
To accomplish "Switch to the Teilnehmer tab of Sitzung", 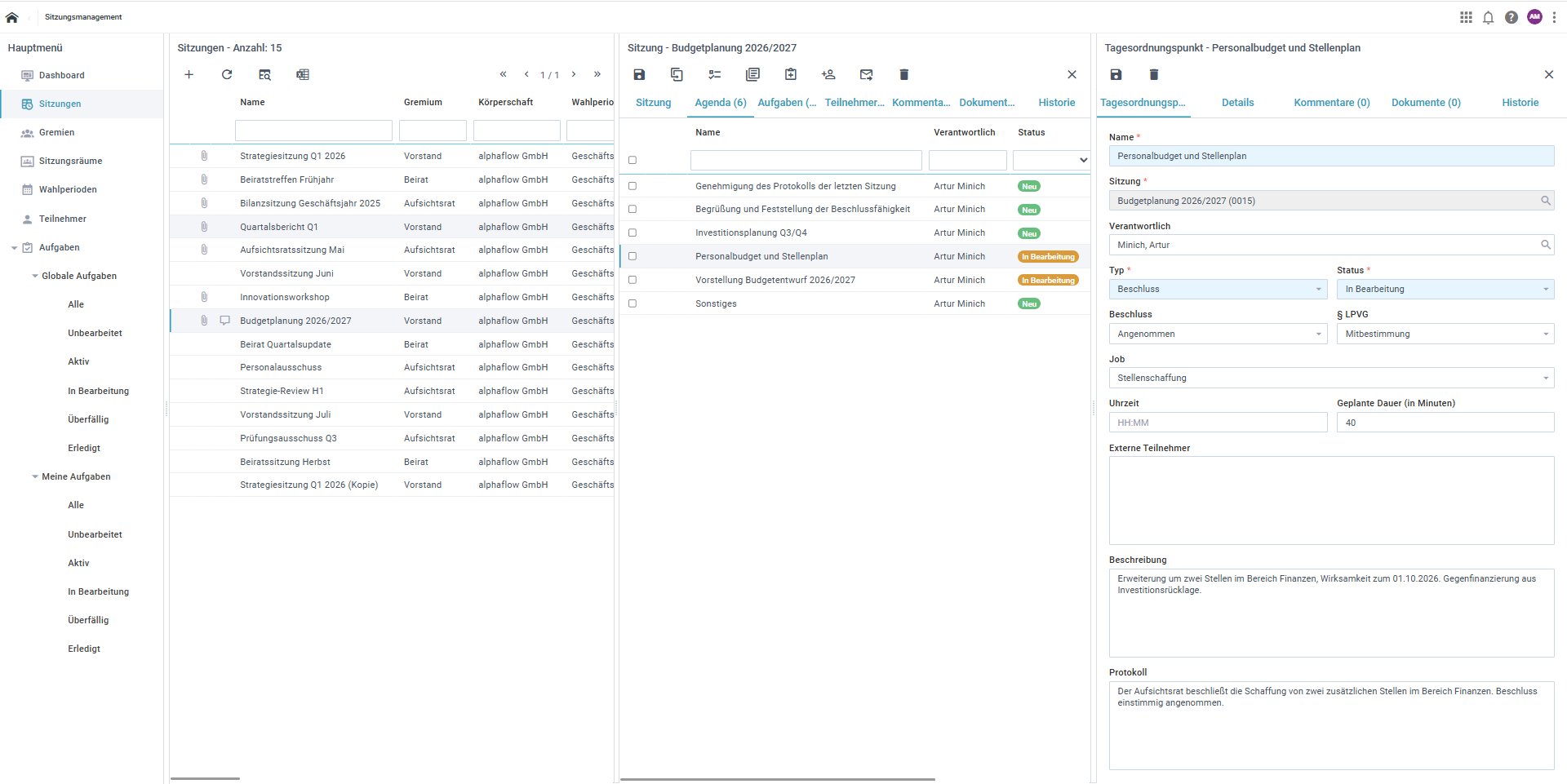I will tap(854, 102).
